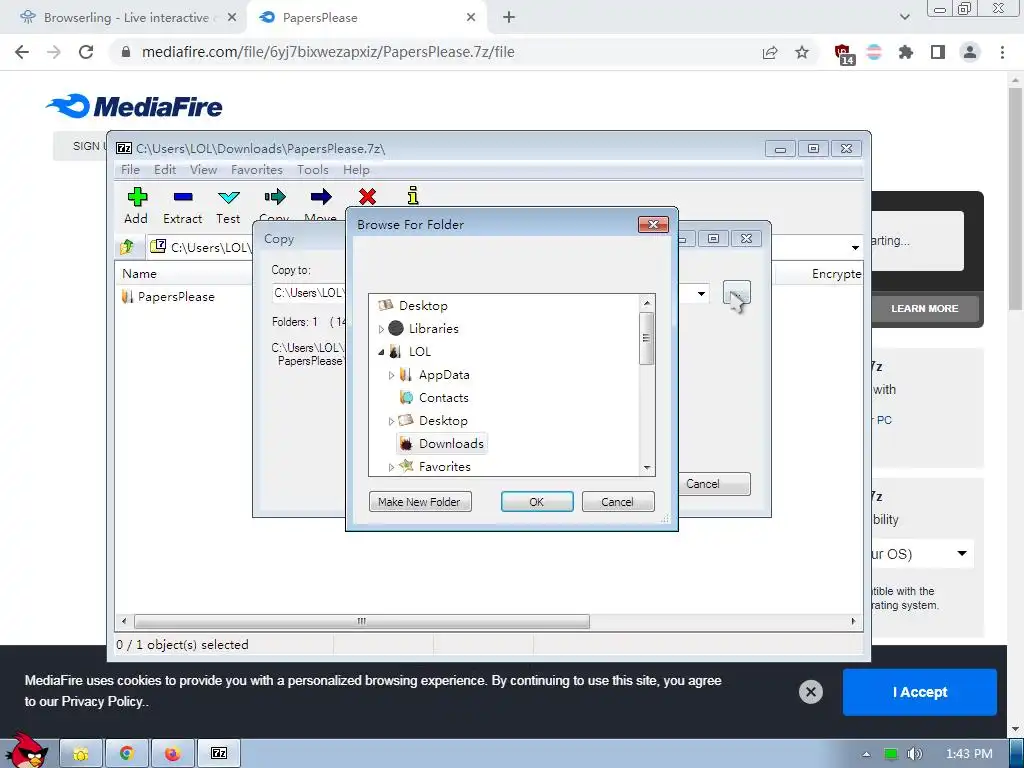Click the red X Delete toolbar icon

367,197
